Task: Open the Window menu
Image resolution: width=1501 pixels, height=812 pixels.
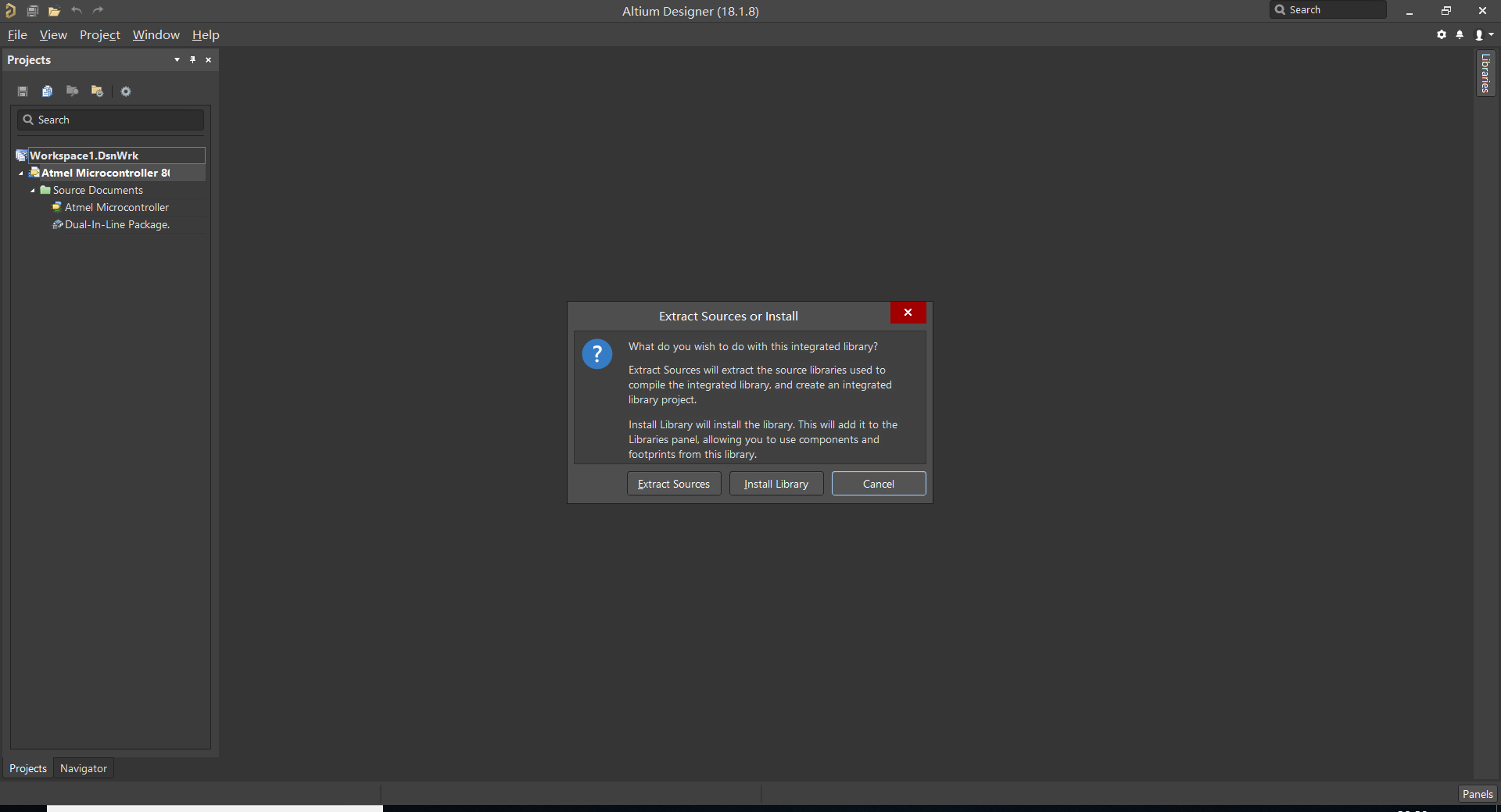Action: point(156,35)
